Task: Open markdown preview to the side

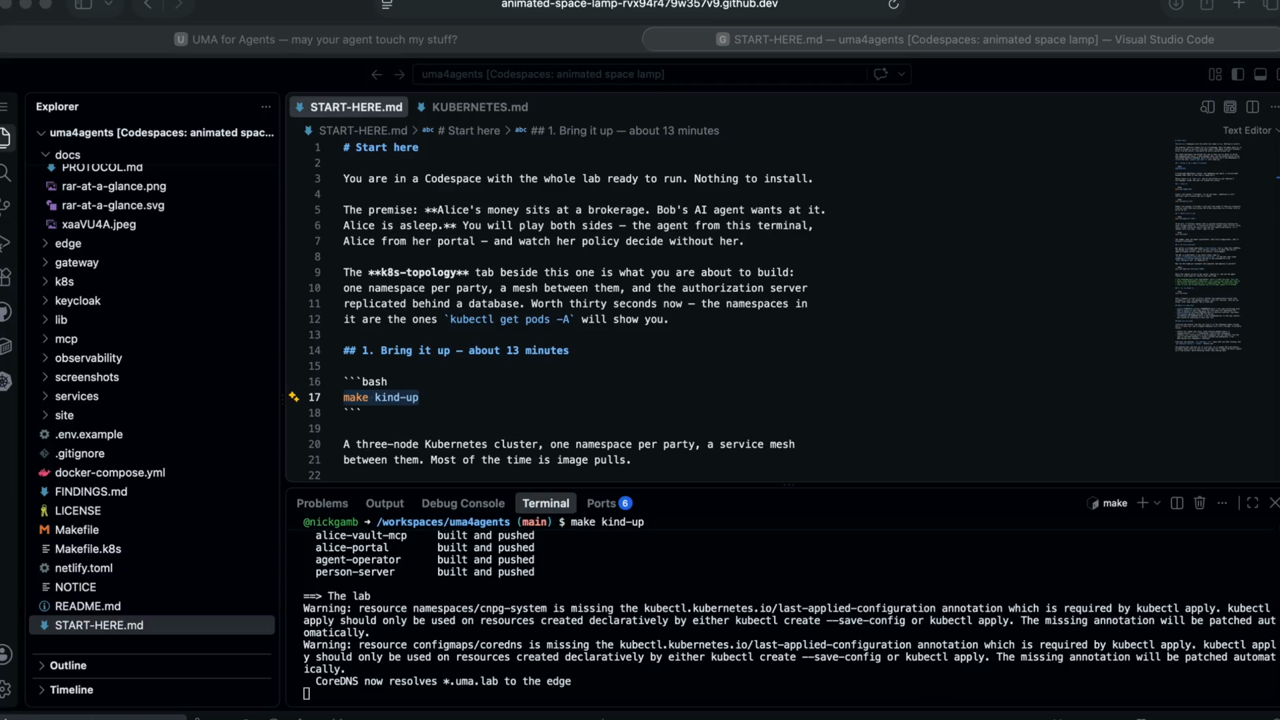Action: pyautogui.click(x=1208, y=107)
